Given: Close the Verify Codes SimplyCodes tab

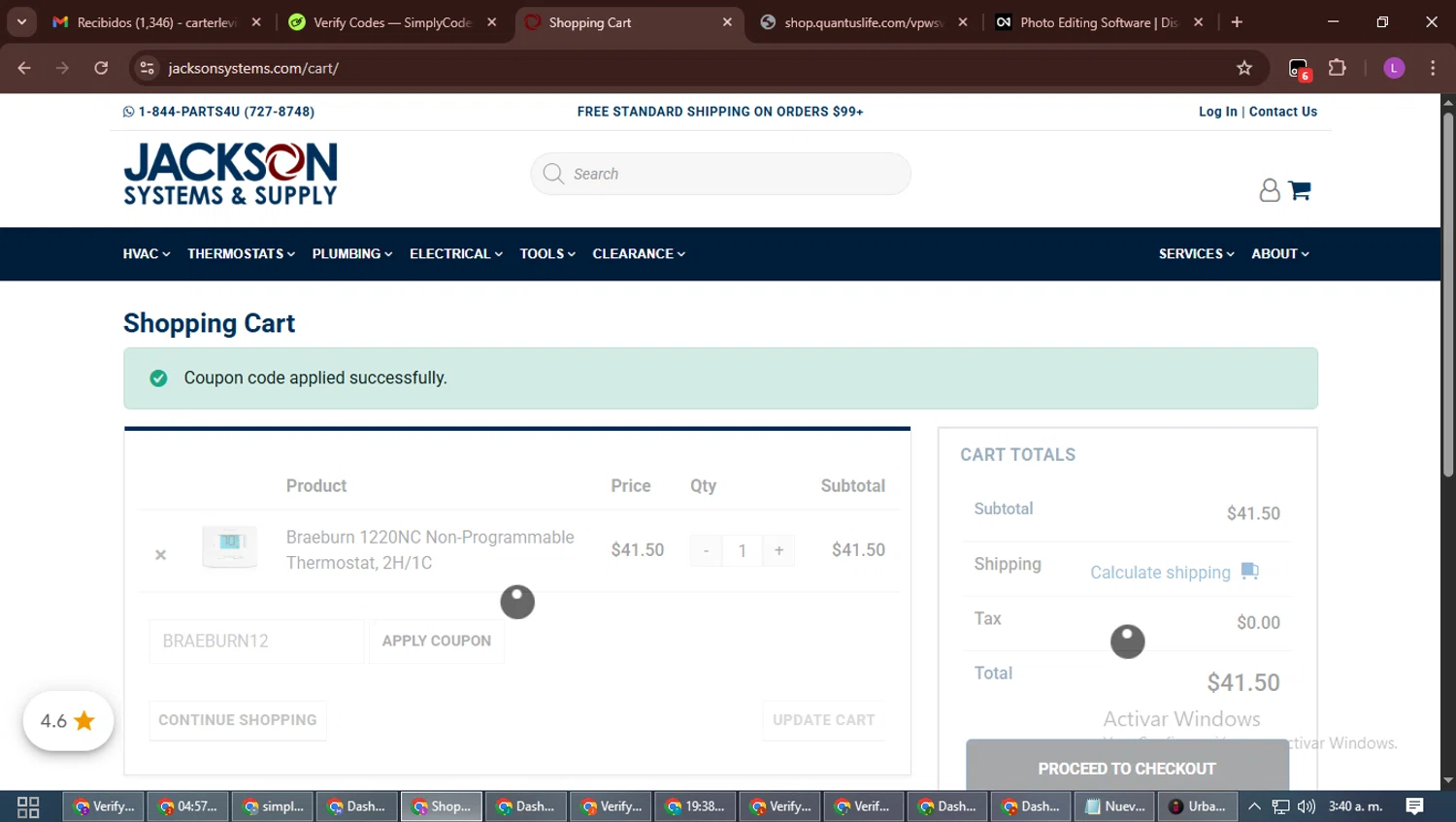Looking at the screenshot, I should click(x=492, y=22).
